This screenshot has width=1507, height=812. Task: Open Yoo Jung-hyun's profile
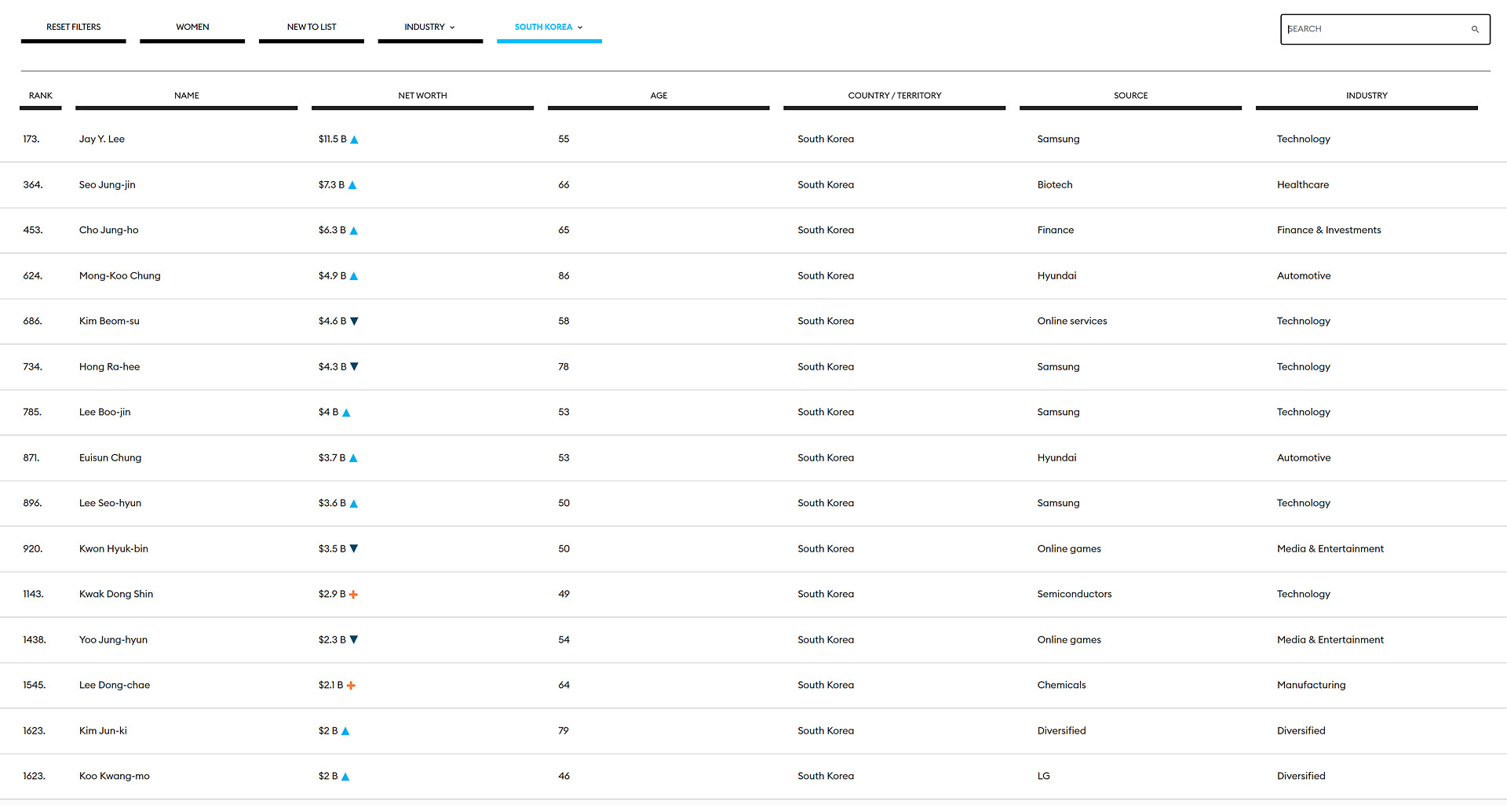[x=114, y=640]
